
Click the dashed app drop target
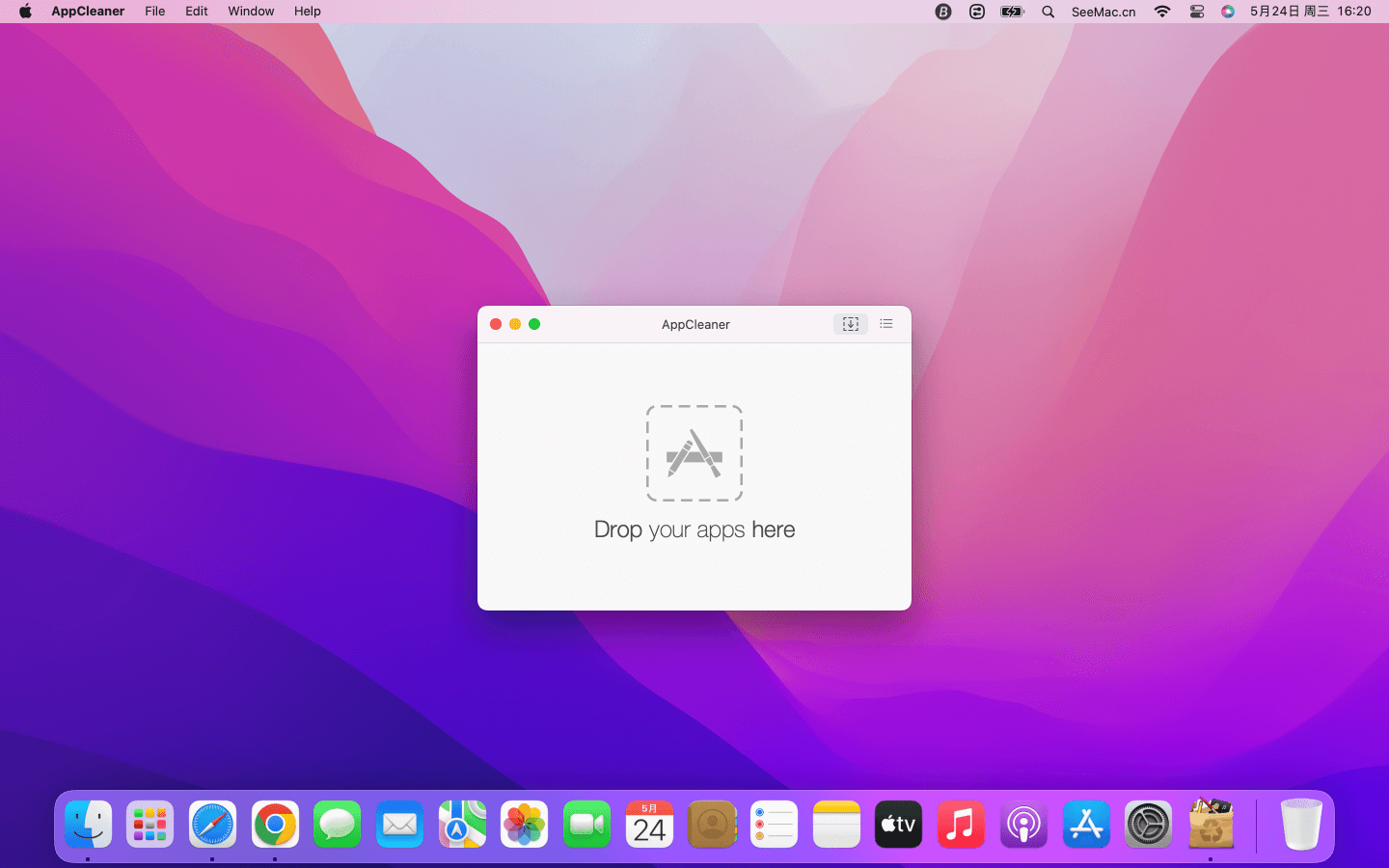[x=694, y=453]
